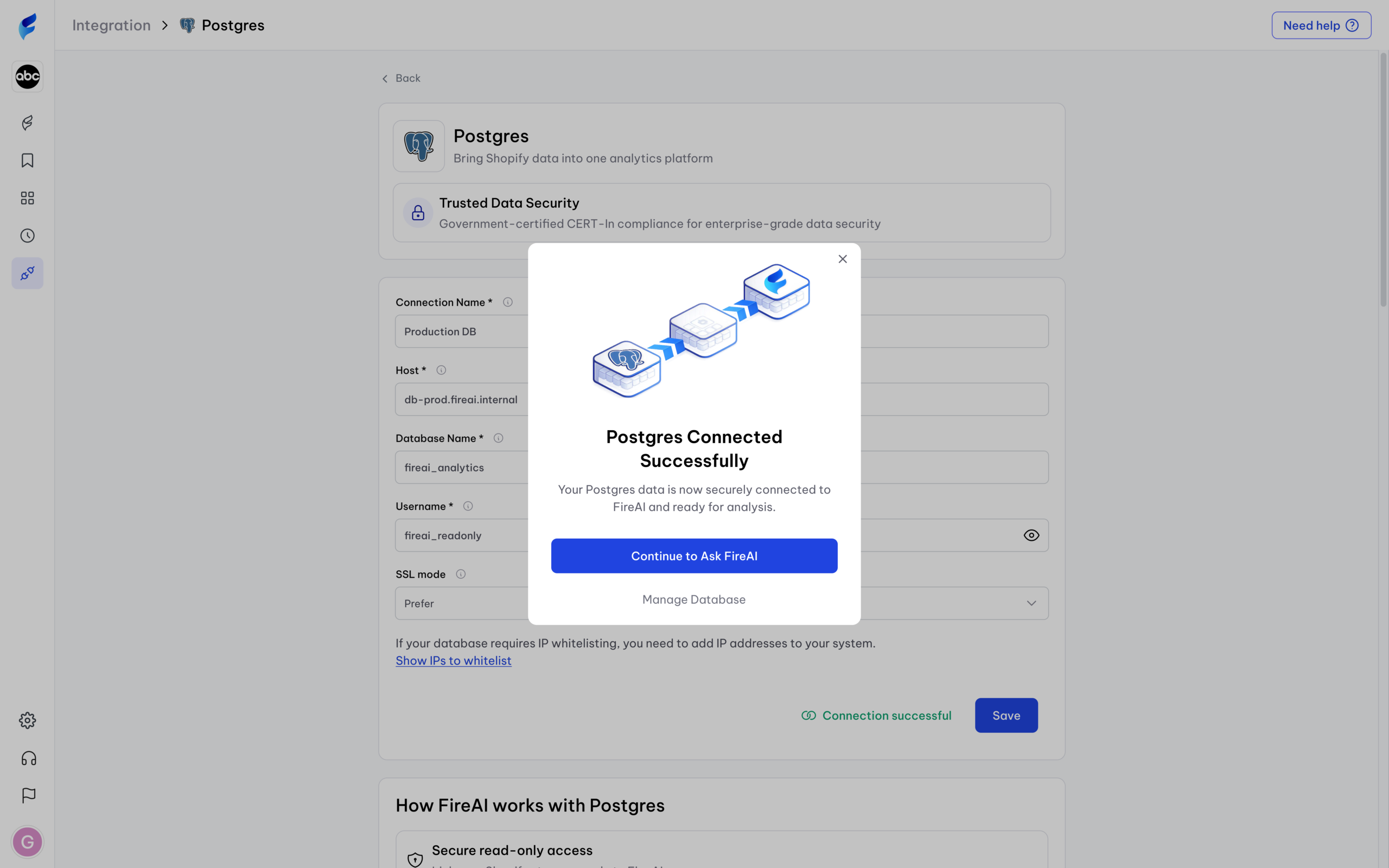The image size is (1389, 868).
Task: Click Continue to Ask FireAI
Action: pyautogui.click(x=694, y=556)
